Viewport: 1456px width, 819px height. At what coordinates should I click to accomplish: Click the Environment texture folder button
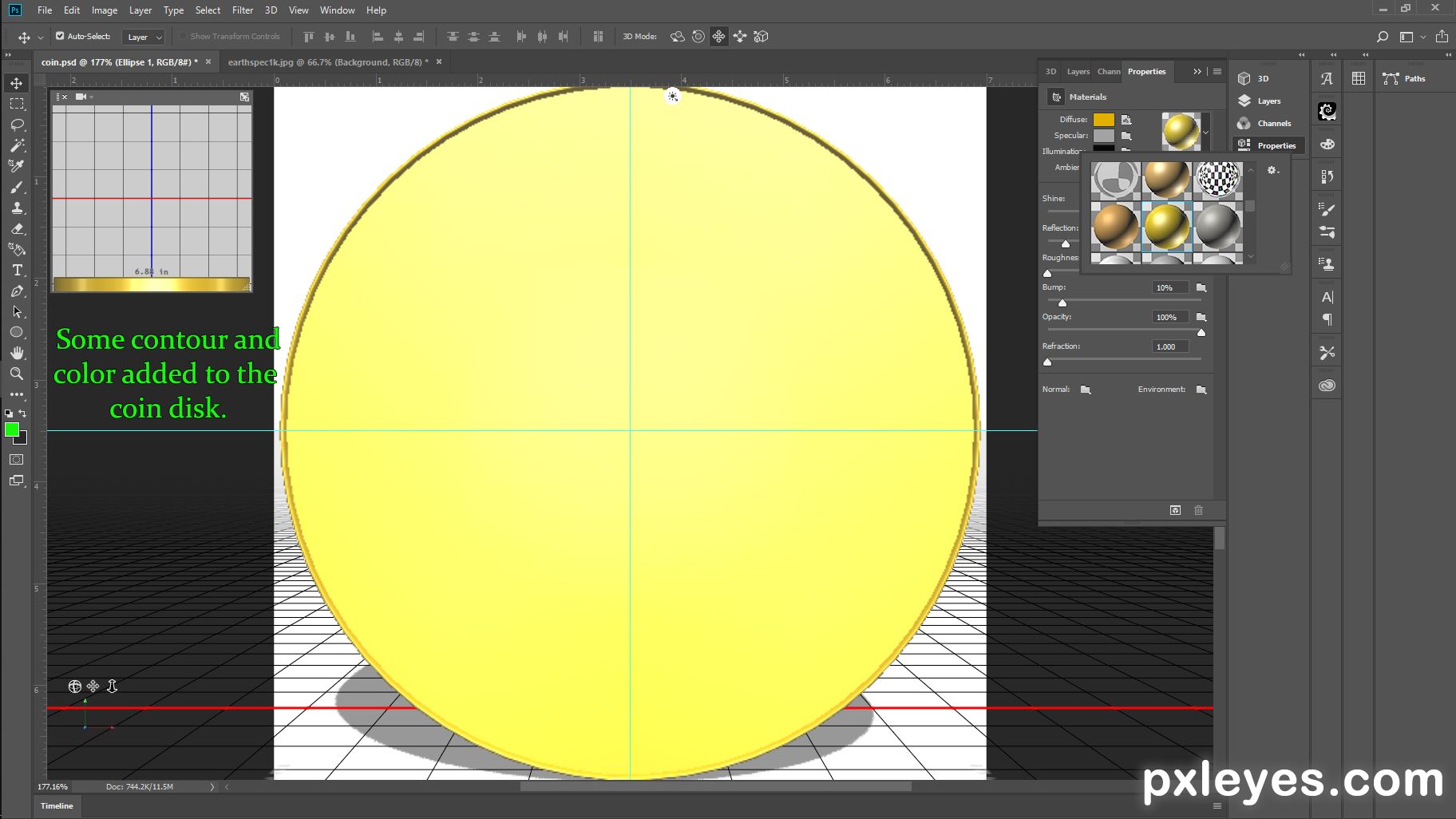[1201, 390]
